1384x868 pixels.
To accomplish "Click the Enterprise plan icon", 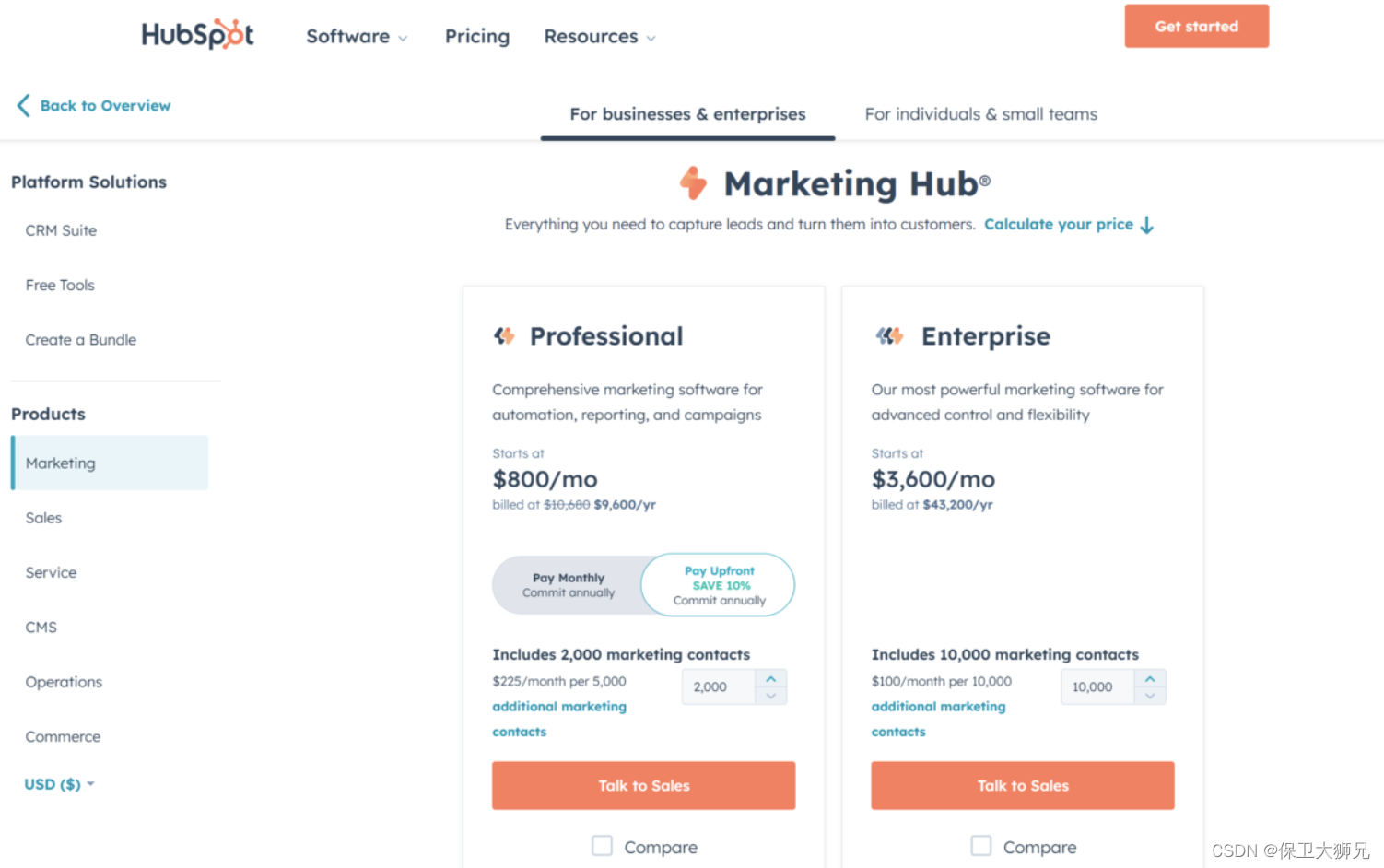I will 889,335.
